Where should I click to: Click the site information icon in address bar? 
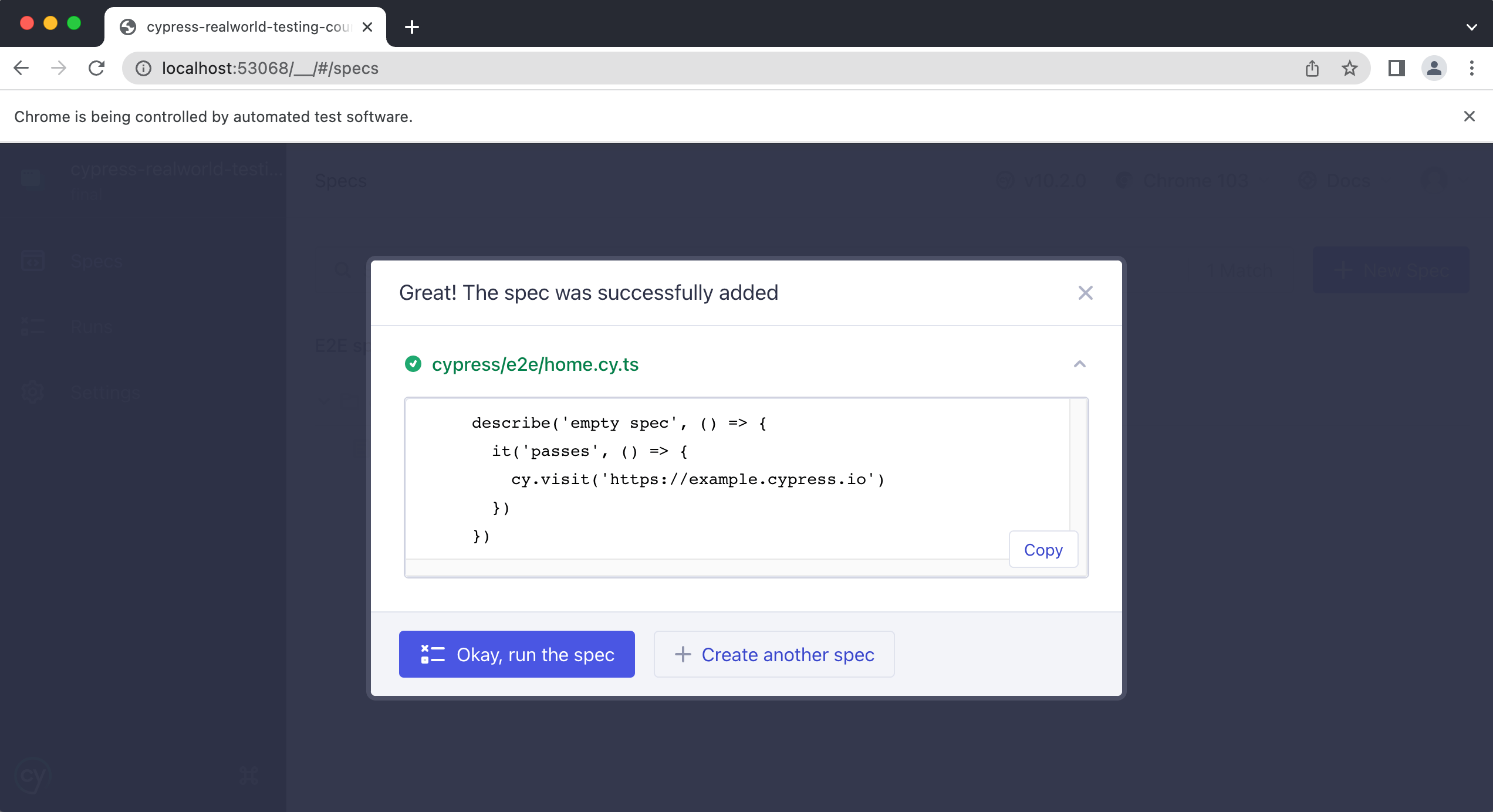[x=143, y=69]
